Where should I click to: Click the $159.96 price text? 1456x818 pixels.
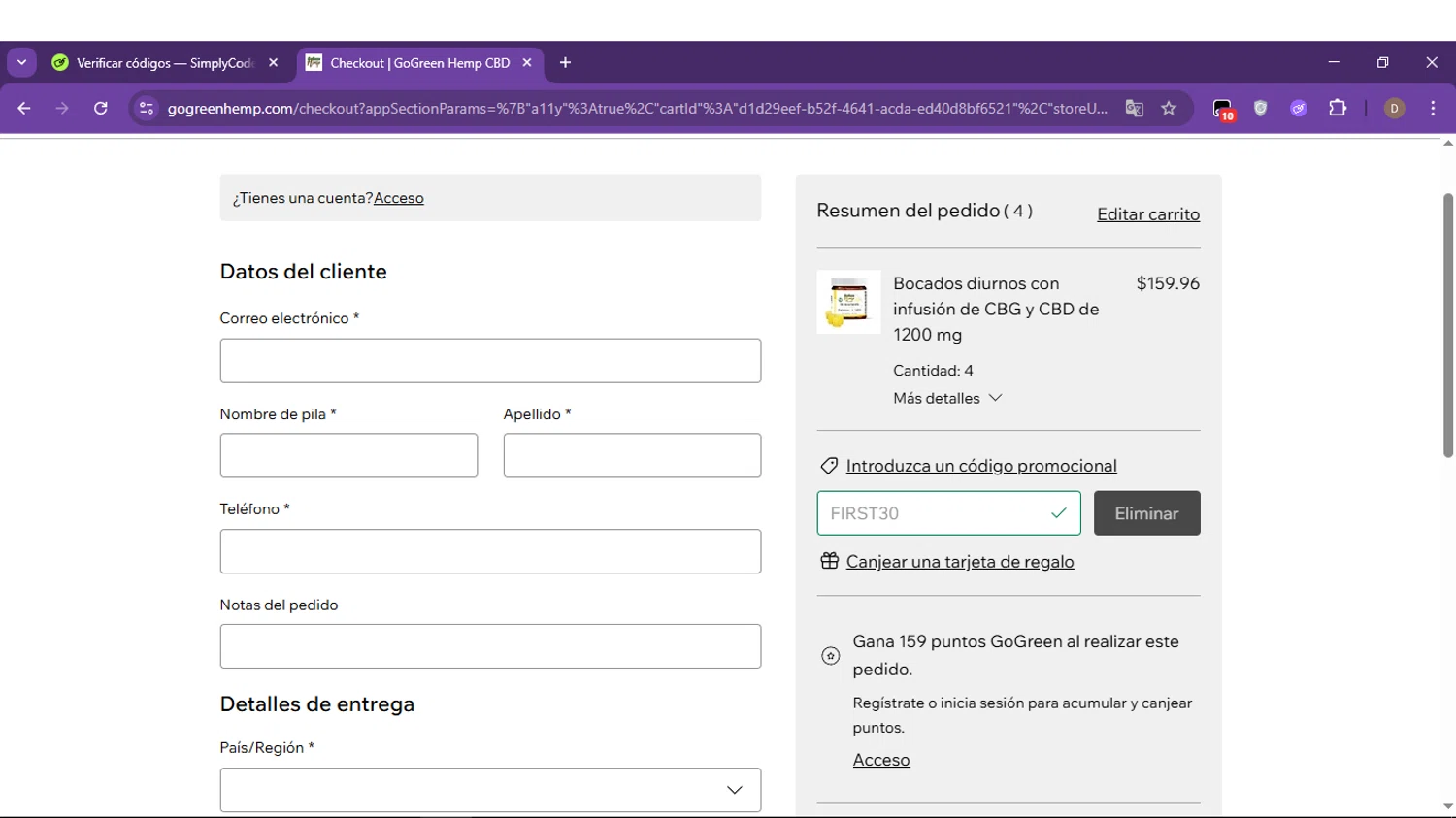tap(1168, 283)
